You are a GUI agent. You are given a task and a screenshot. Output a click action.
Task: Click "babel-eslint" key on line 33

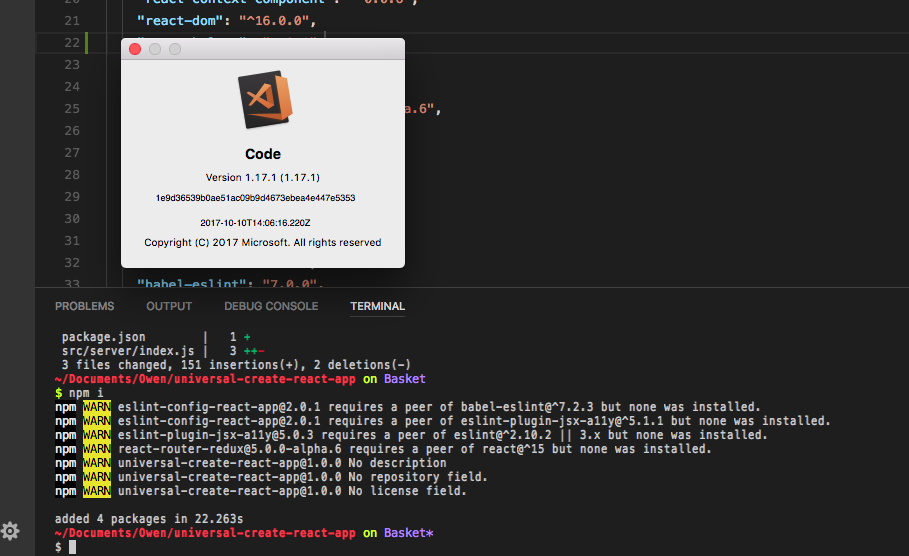point(192,284)
